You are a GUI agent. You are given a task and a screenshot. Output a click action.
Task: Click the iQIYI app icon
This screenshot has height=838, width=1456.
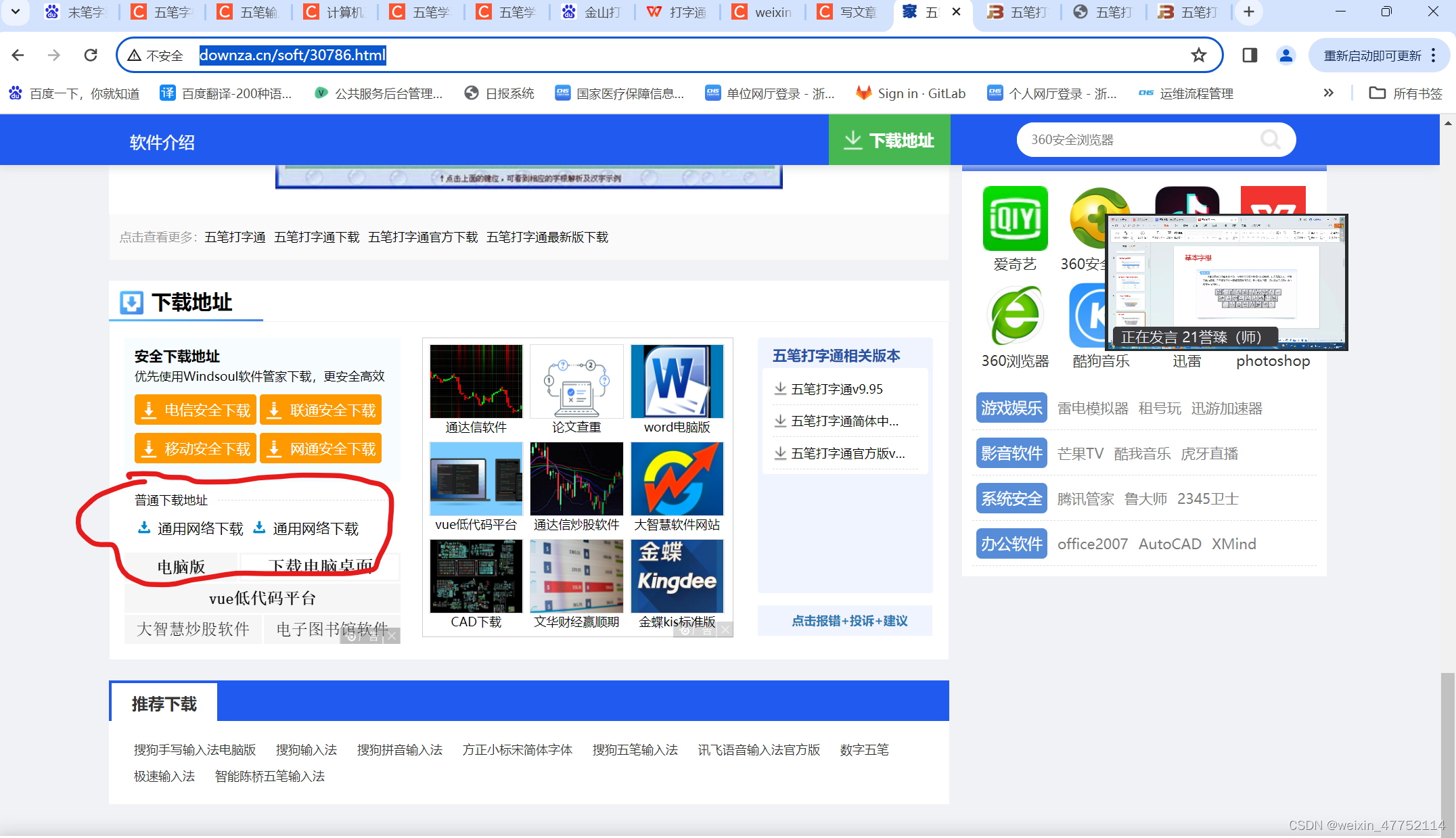pyautogui.click(x=1015, y=218)
